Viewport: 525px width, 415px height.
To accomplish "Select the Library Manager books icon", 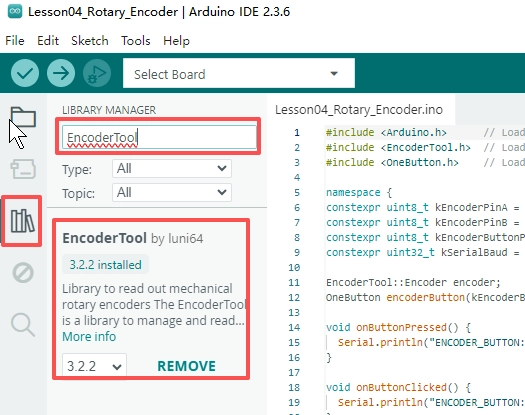I will pos(22,221).
